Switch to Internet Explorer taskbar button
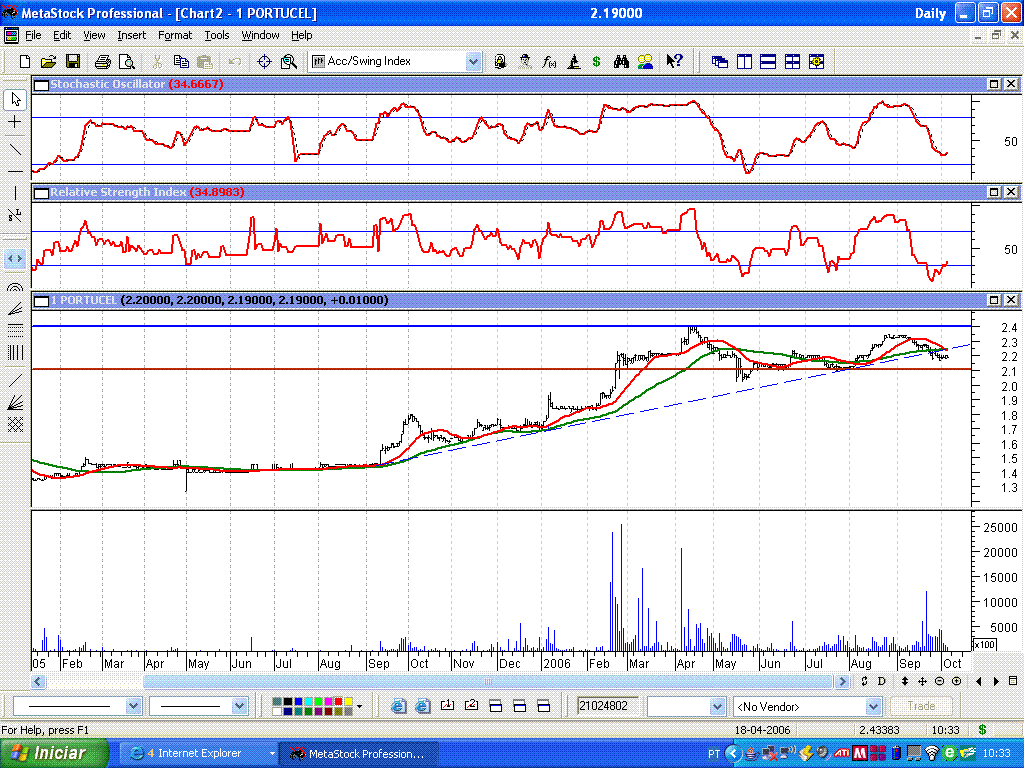 click(198, 753)
